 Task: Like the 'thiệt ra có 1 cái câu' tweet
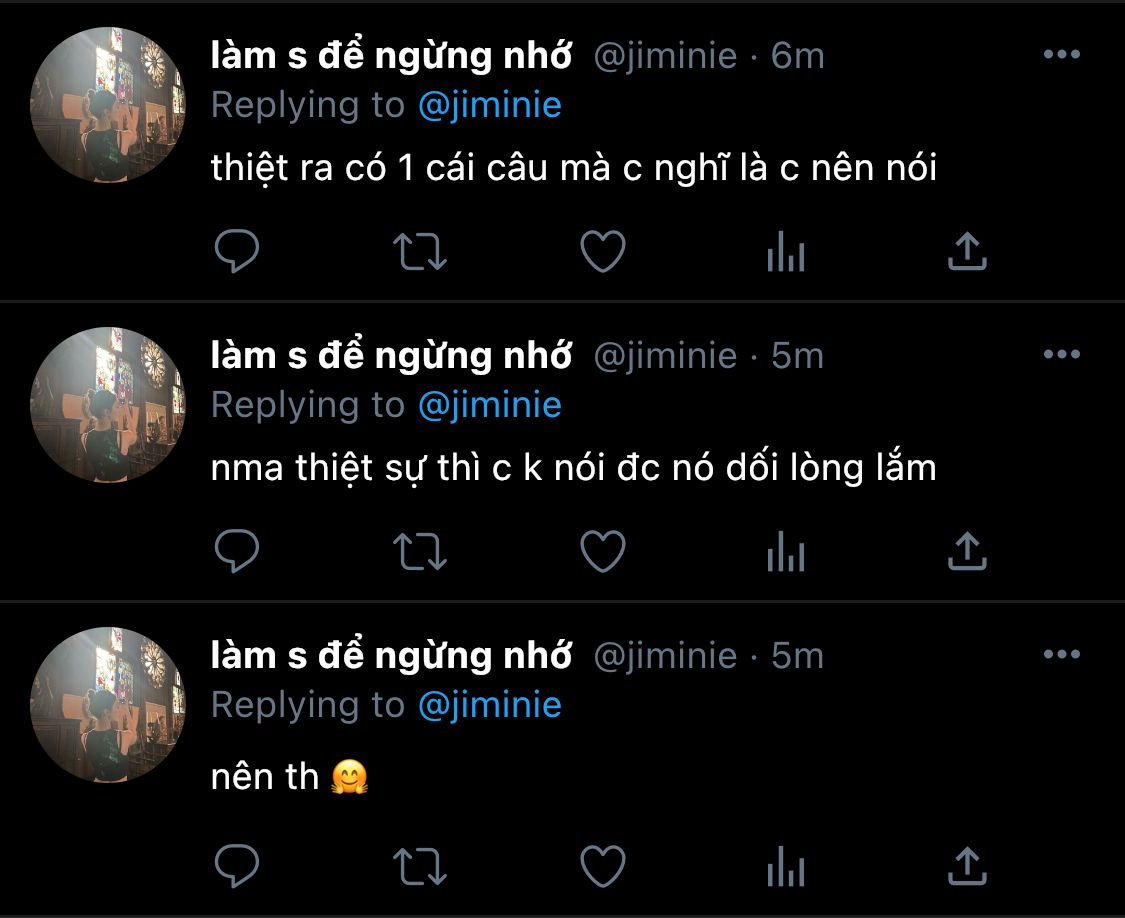(603, 251)
